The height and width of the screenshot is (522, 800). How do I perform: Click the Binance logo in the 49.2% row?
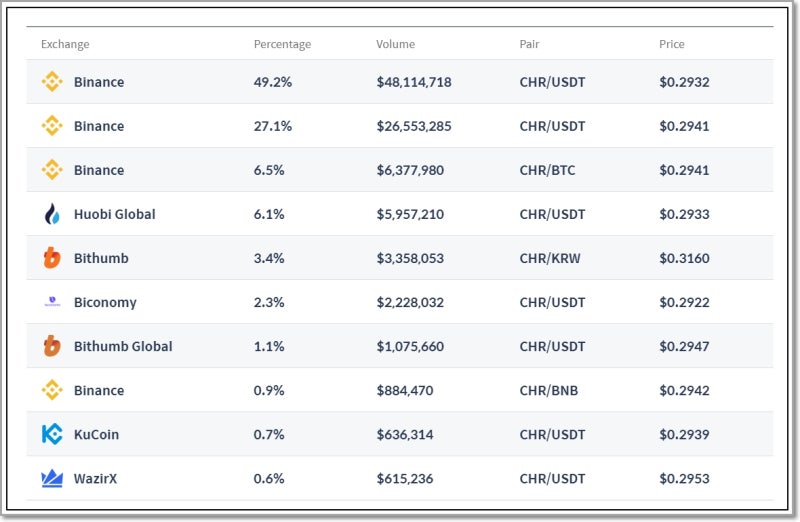coord(52,82)
